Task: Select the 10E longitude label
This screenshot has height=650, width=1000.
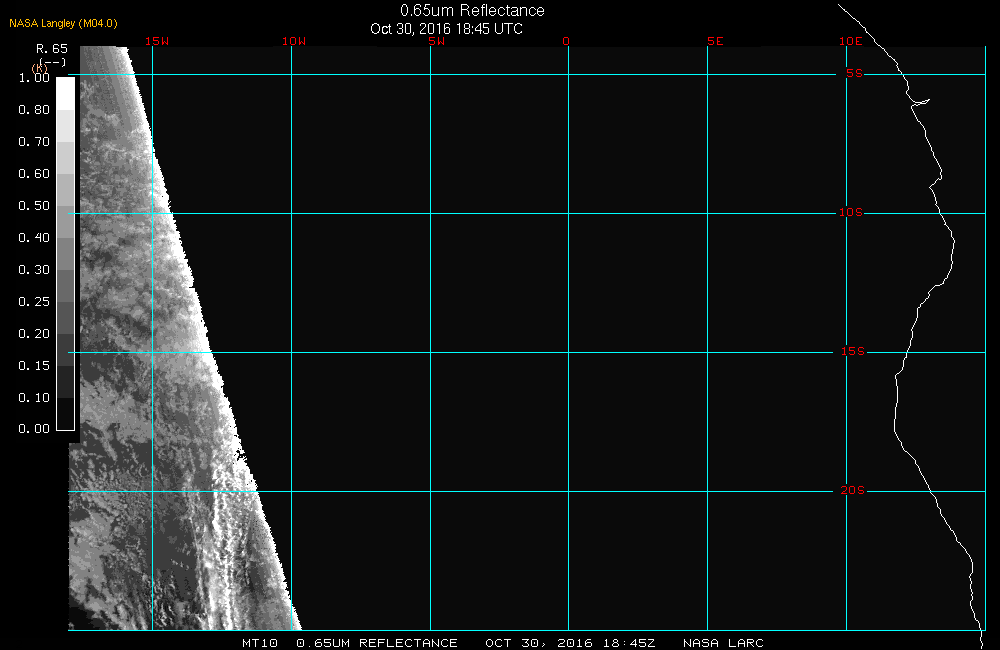Action: [850, 41]
